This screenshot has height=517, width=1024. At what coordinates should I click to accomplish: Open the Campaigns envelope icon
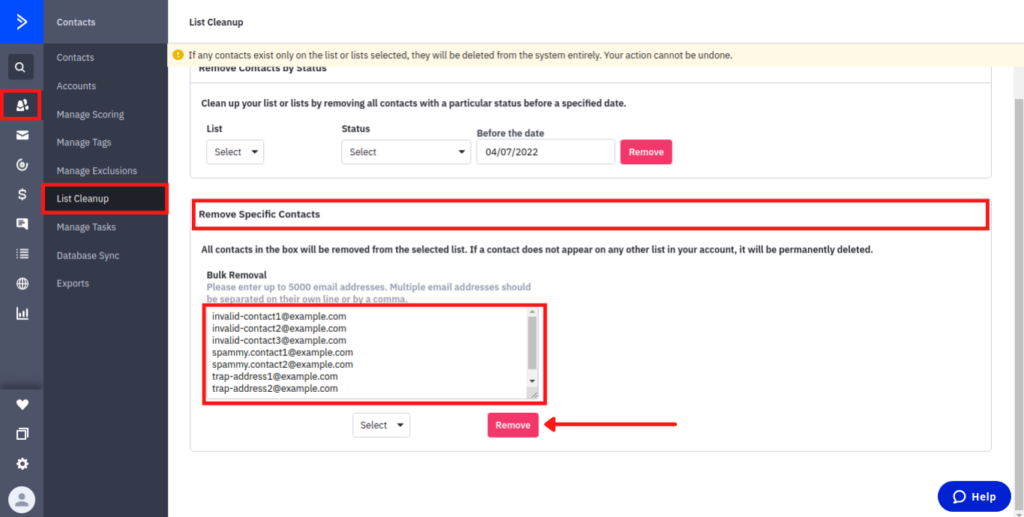[x=22, y=135]
